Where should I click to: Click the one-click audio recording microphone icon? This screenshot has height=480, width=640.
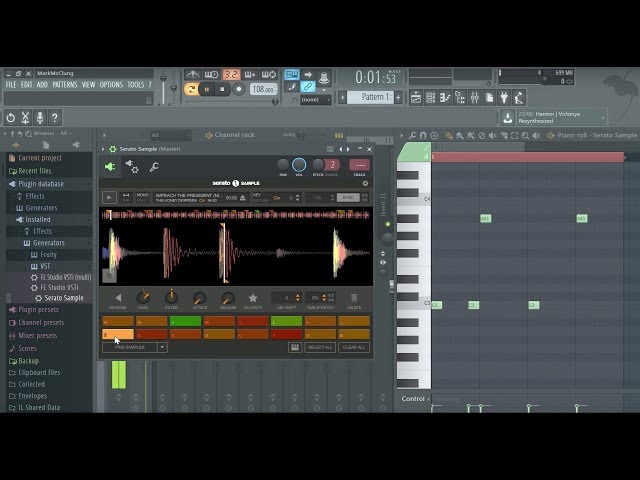click(x=40, y=118)
